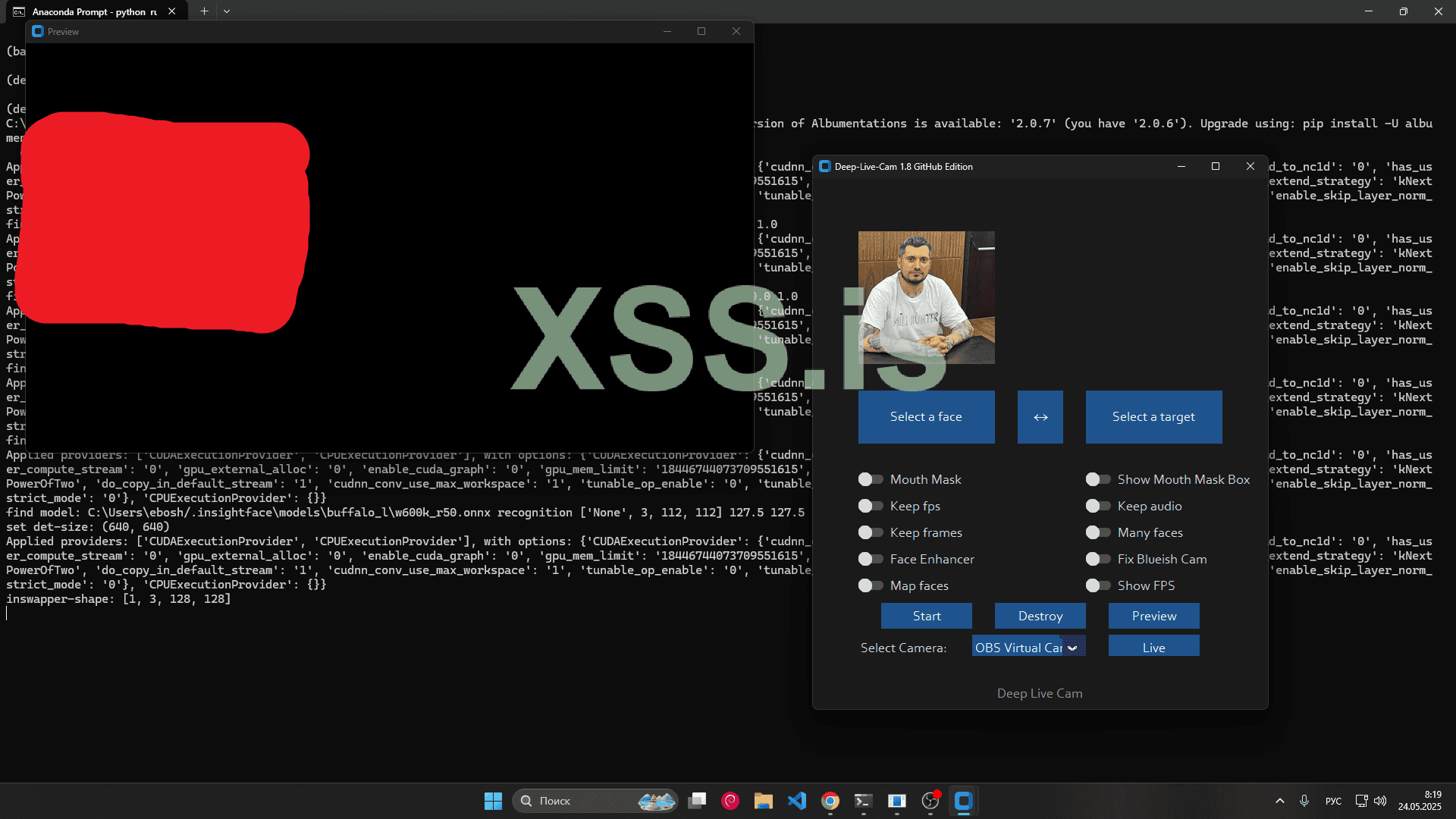The image size is (1456, 819).
Task: Click the Select a target button
Action: pyautogui.click(x=1153, y=417)
